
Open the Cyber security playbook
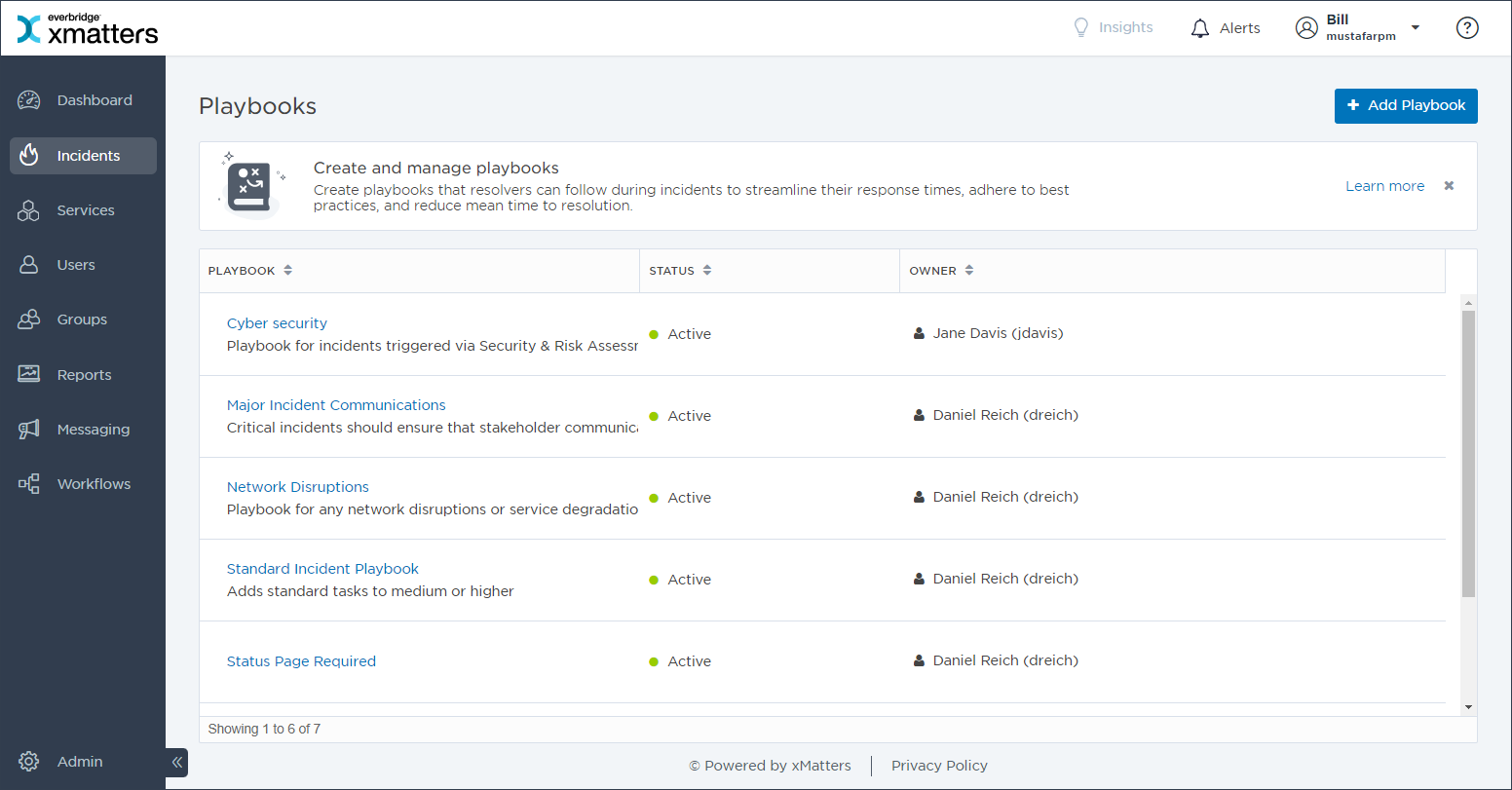tap(277, 323)
